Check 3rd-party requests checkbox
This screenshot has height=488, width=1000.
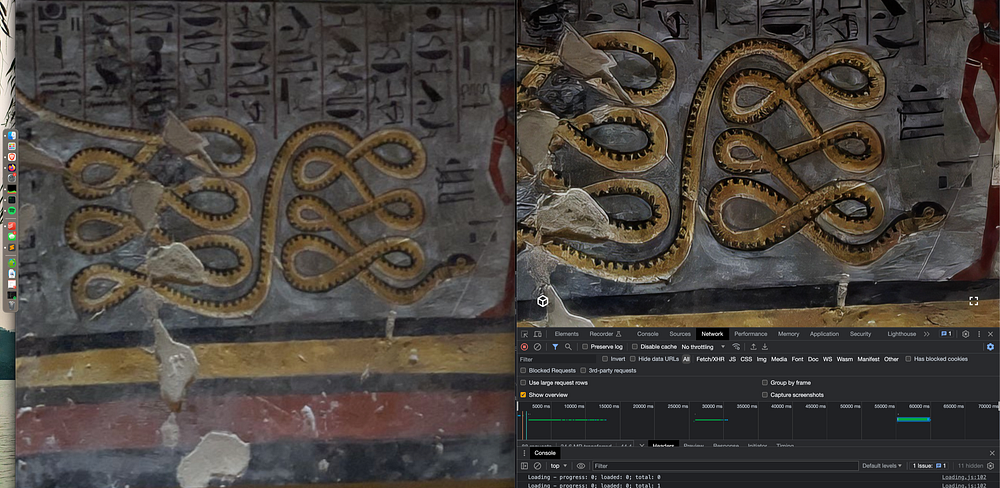tap(584, 371)
